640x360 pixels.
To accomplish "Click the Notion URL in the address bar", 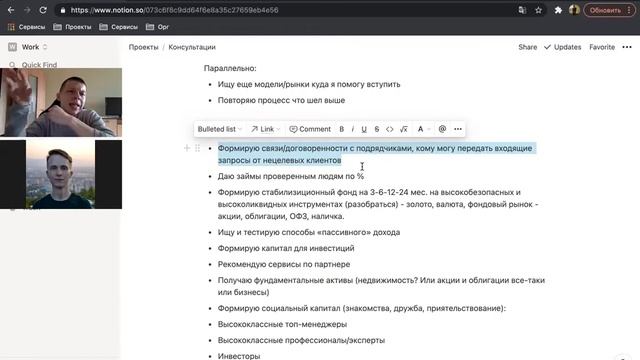I will pos(174,10).
